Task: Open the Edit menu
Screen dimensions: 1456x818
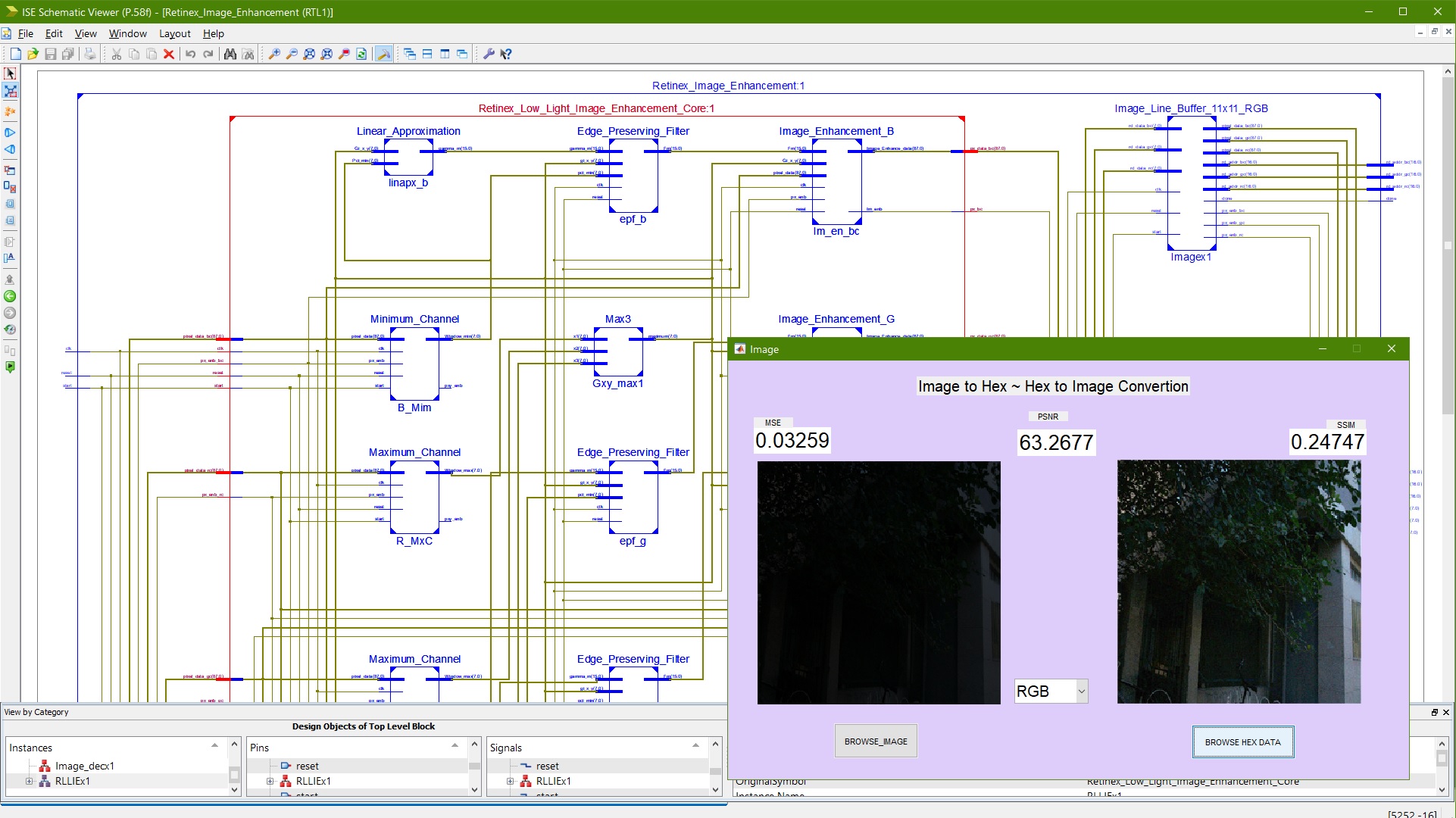Action: tap(54, 33)
